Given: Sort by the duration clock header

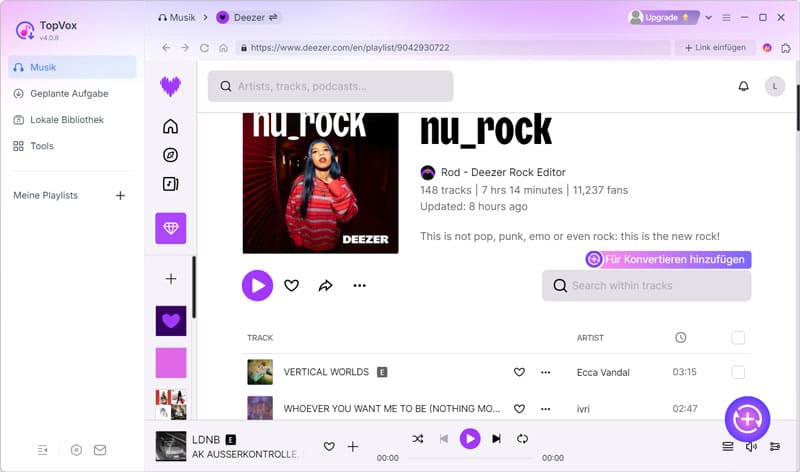Looking at the screenshot, I should (681, 337).
